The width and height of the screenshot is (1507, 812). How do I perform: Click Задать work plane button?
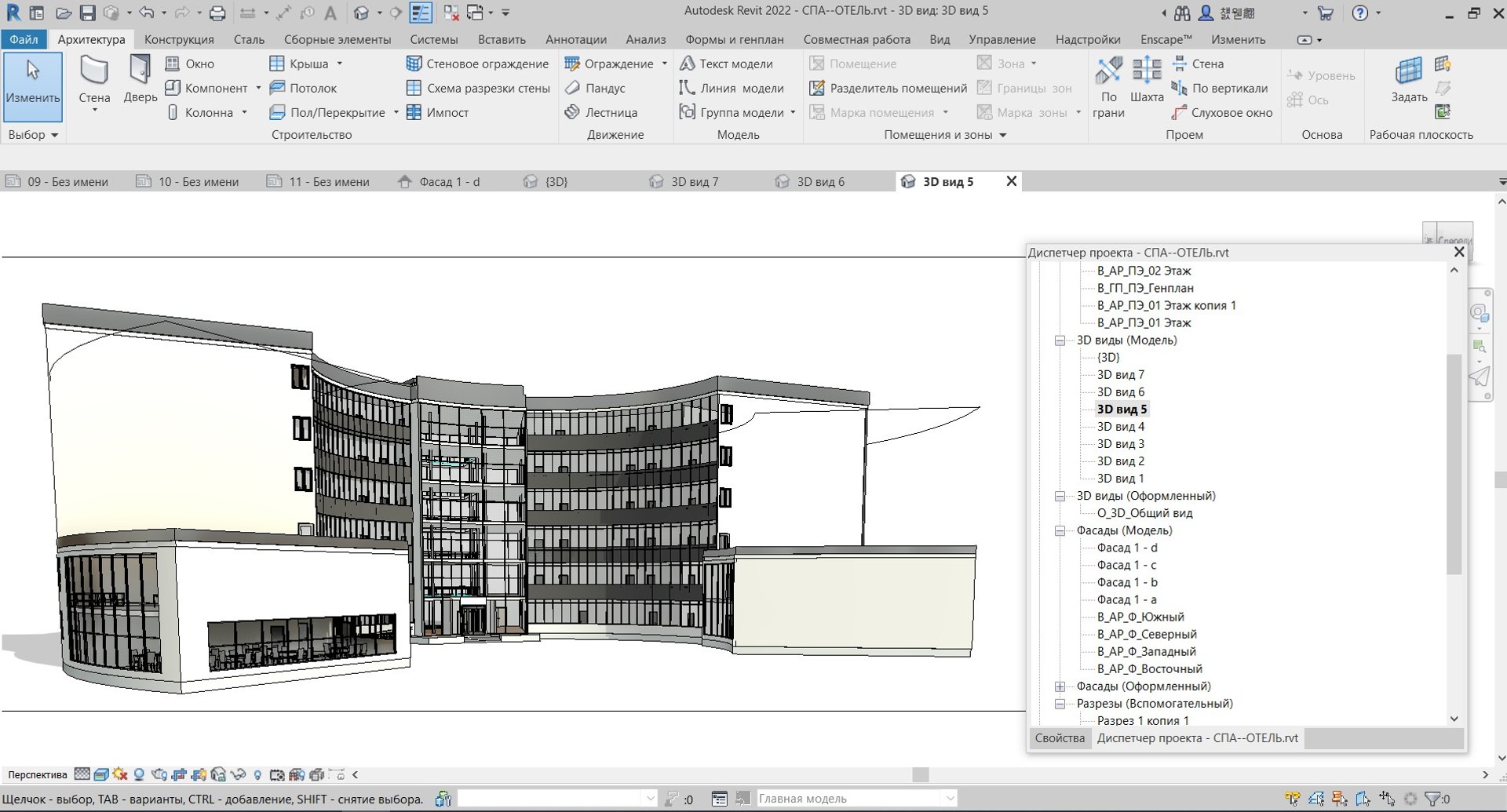[1409, 80]
